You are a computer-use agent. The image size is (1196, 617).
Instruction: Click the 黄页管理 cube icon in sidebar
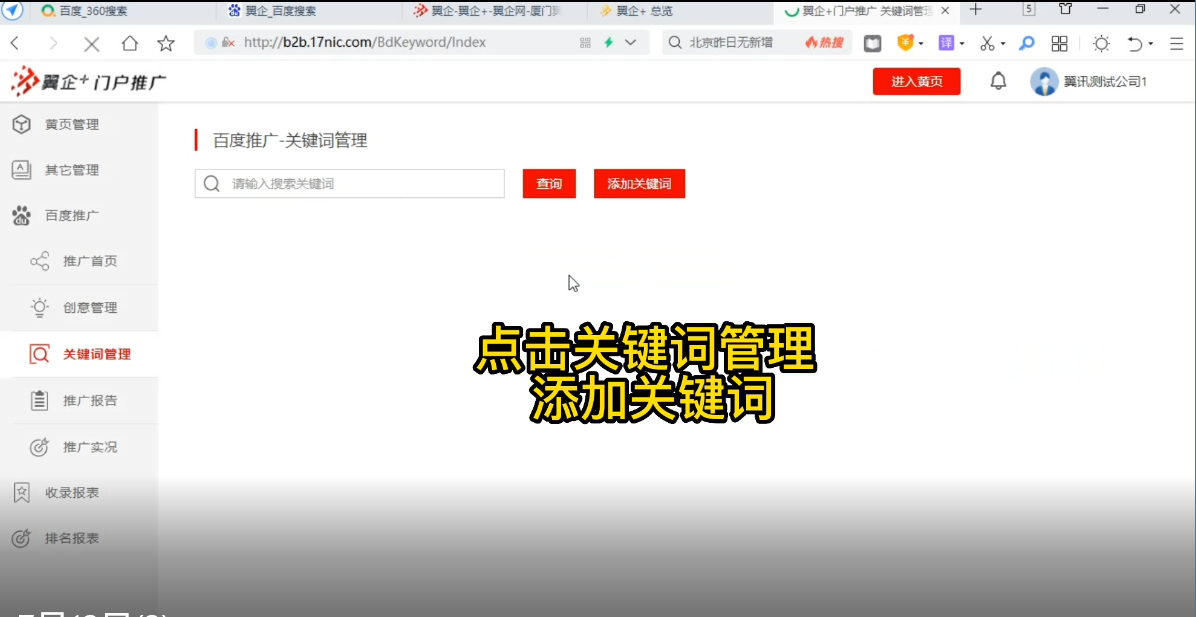[x=21, y=124]
